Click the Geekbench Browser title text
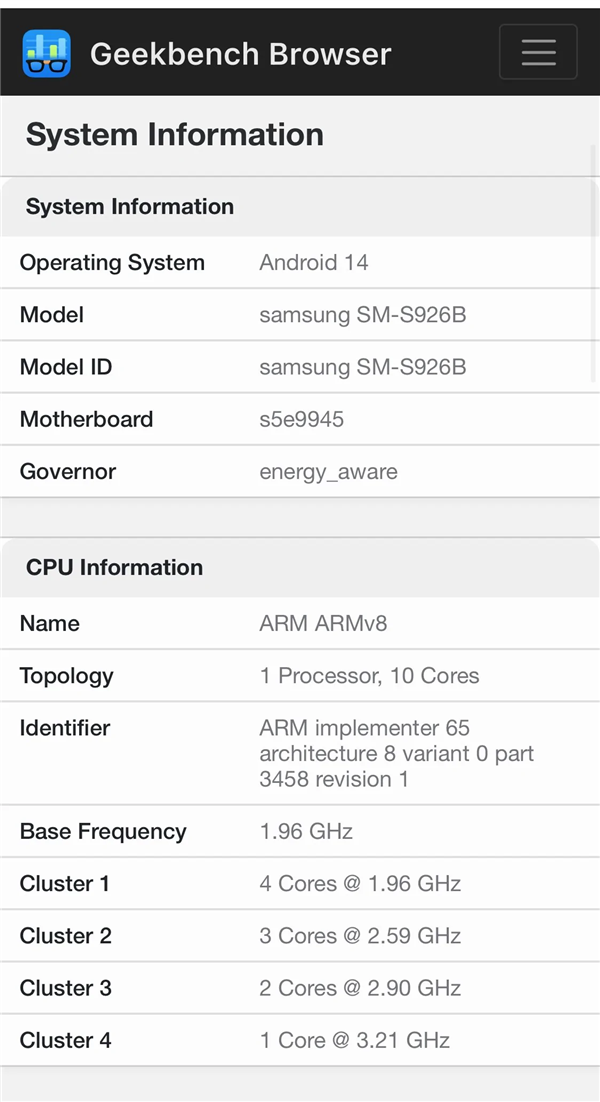The image size is (600, 1102). click(x=240, y=54)
